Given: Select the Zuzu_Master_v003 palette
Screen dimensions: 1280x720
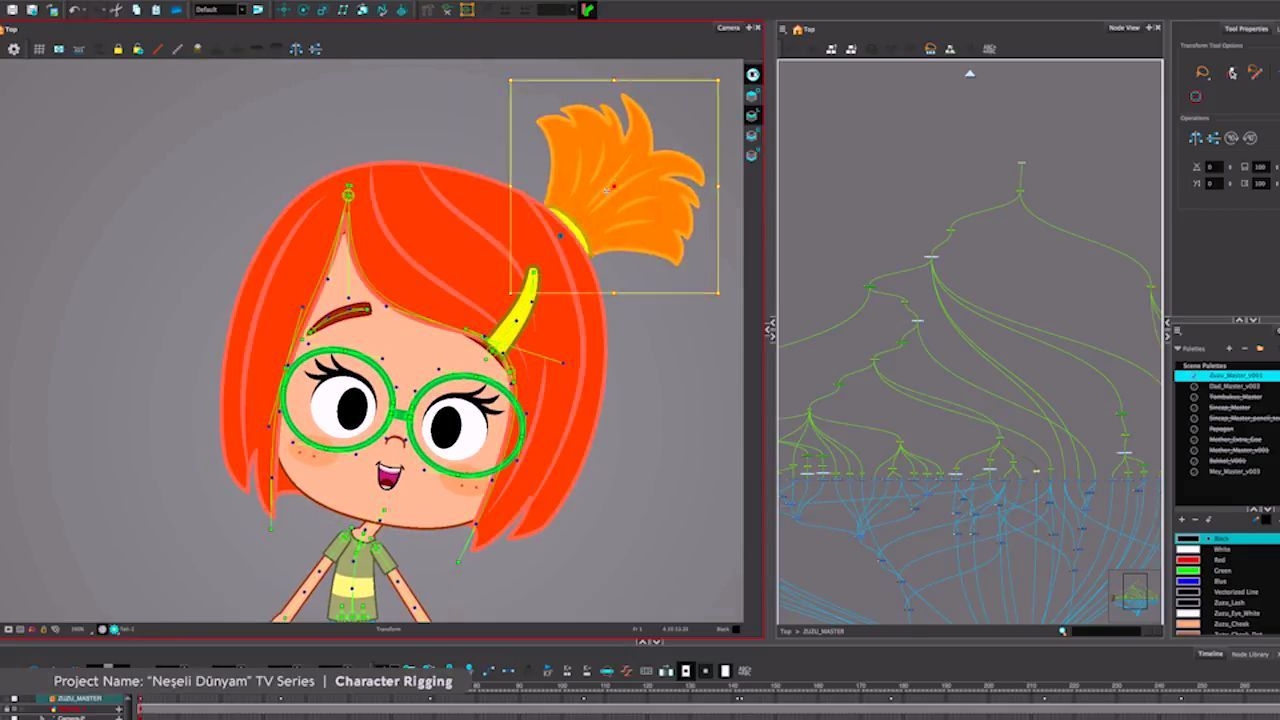Looking at the screenshot, I should (1234, 375).
